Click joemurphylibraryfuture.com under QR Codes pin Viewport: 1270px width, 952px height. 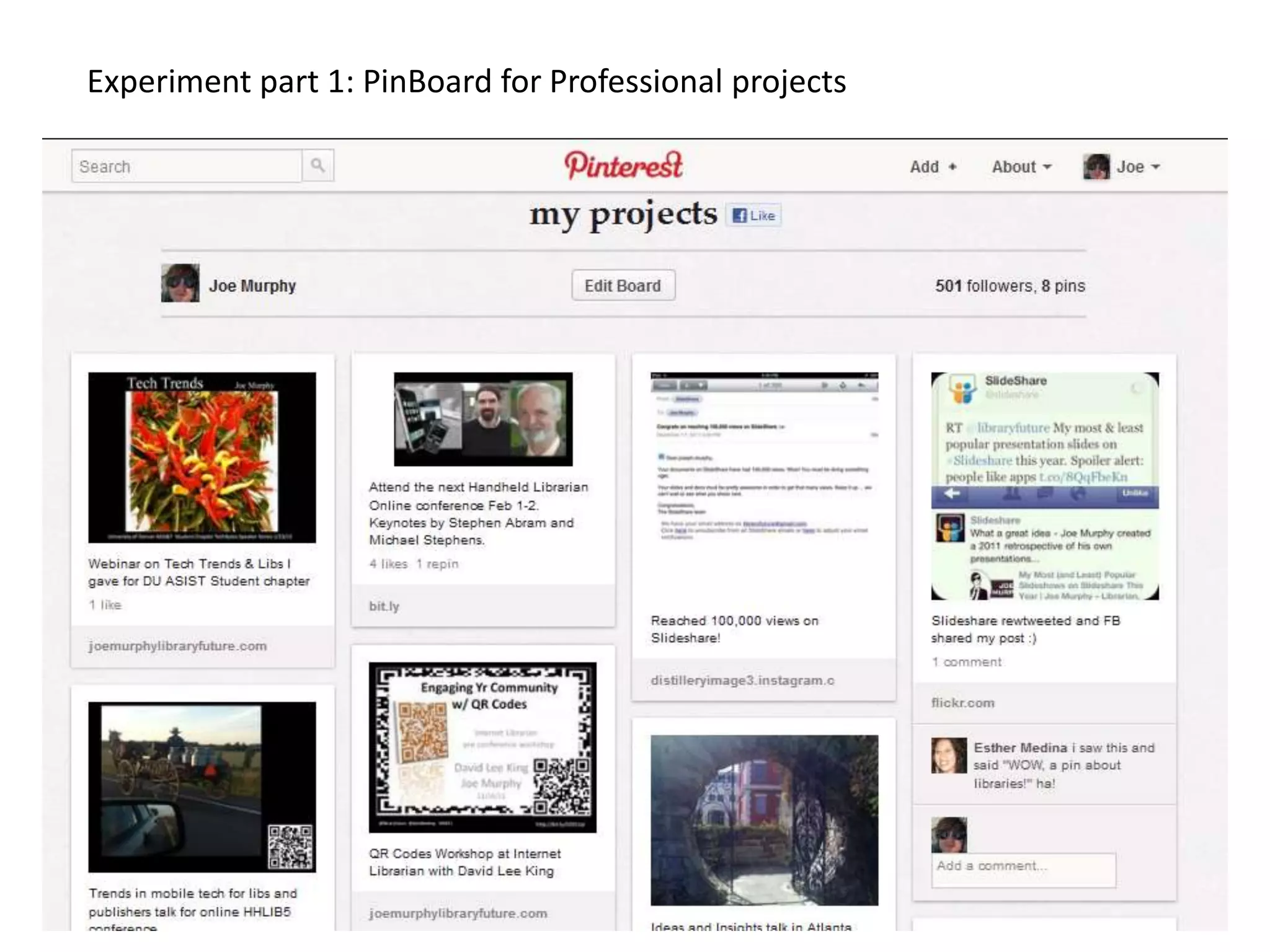[x=458, y=914]
